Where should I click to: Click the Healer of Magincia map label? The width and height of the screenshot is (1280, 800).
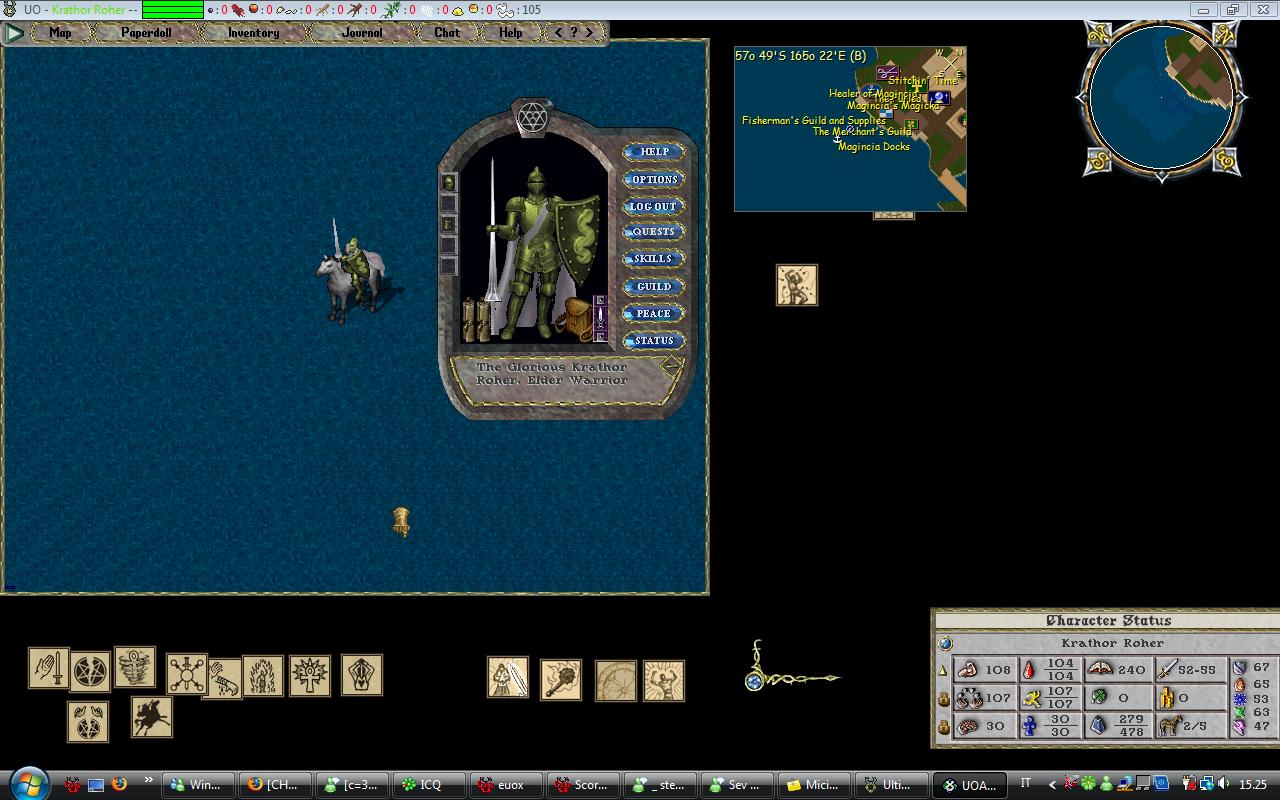click(x=873, y=94)
